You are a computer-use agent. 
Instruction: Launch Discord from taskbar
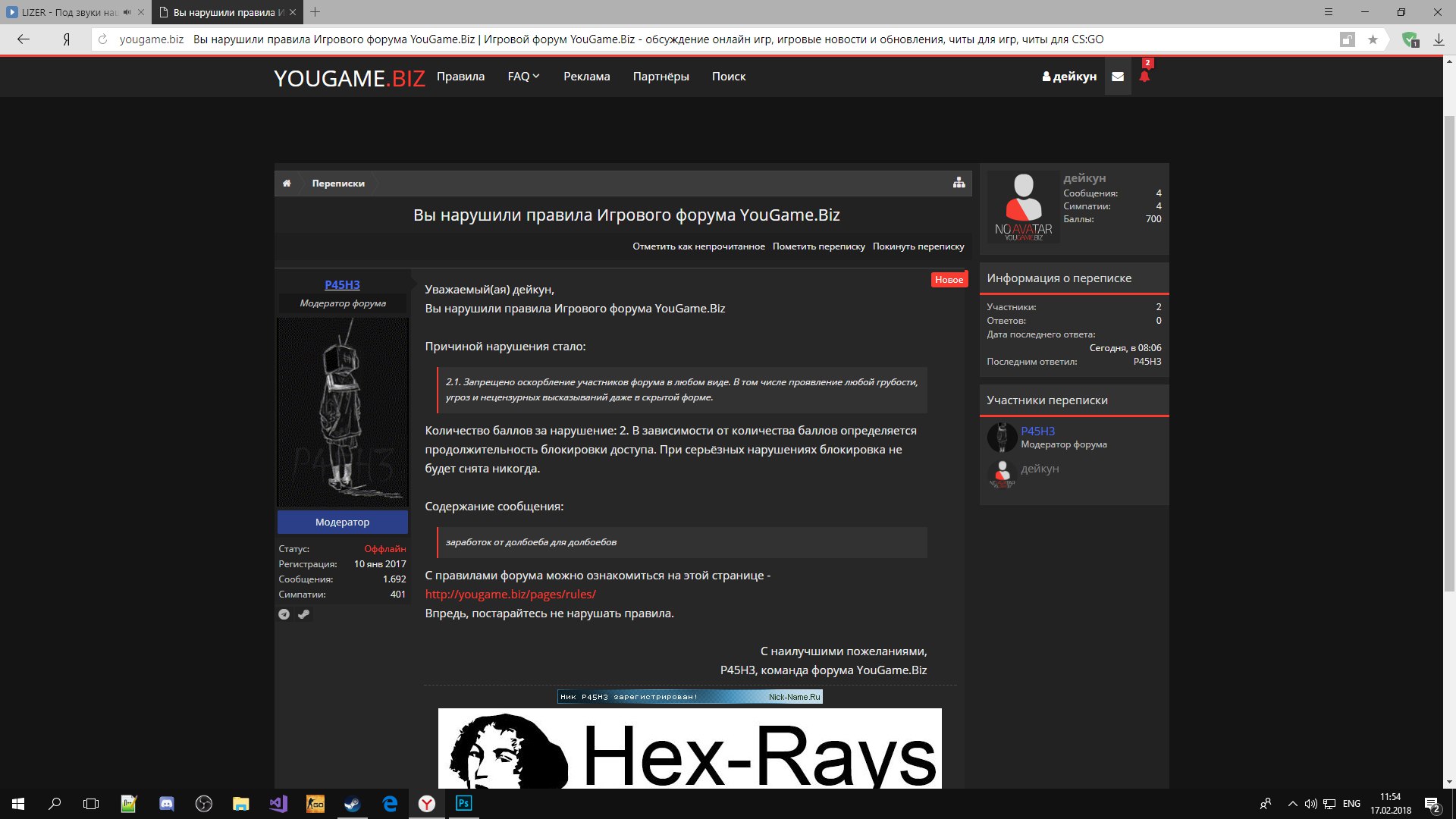pyautogui.click(x=167, y=804)
